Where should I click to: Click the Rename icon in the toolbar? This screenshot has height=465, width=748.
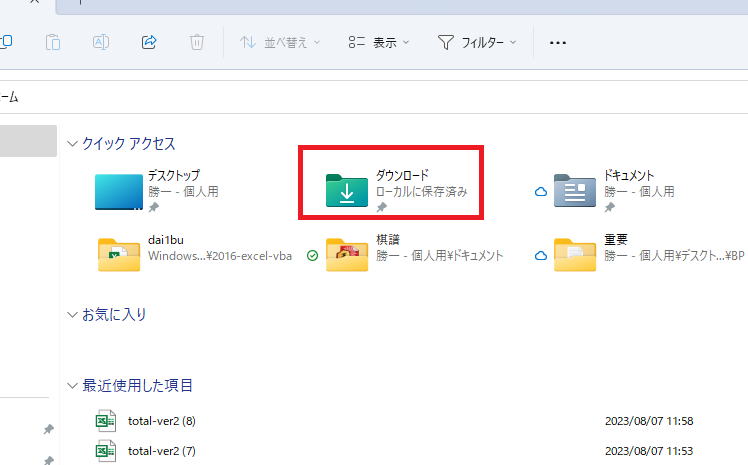coord(101,42)
